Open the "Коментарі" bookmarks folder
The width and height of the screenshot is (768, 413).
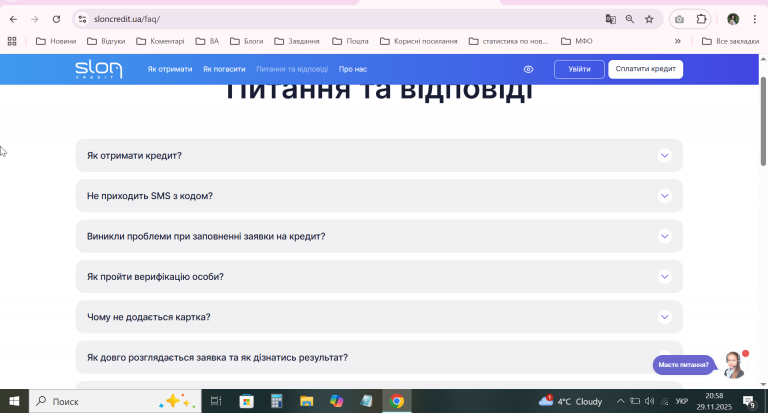[x=160, y=41]
